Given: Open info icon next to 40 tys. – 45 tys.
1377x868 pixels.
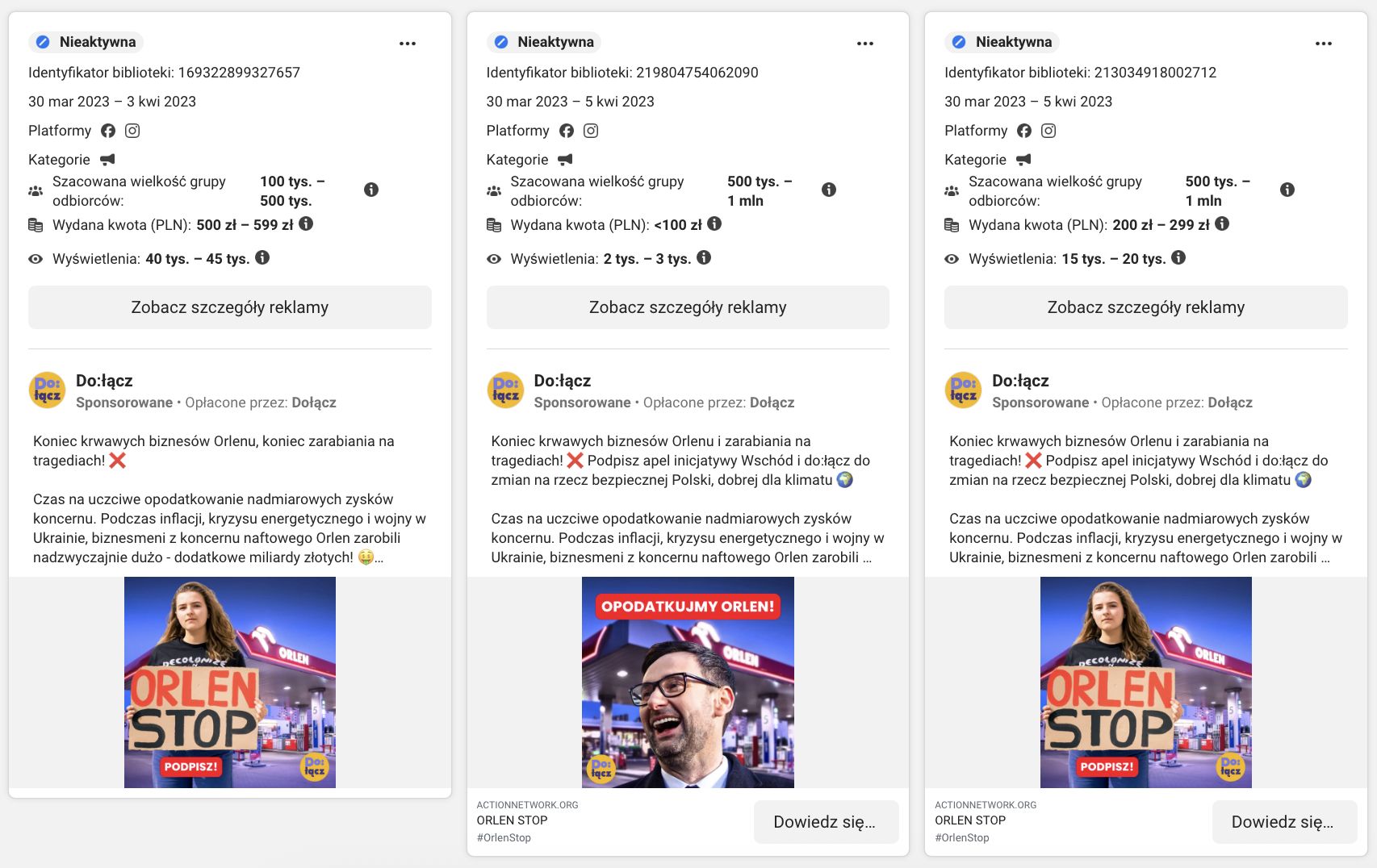Looking at the screenshot, I should (x=262, y=257).
